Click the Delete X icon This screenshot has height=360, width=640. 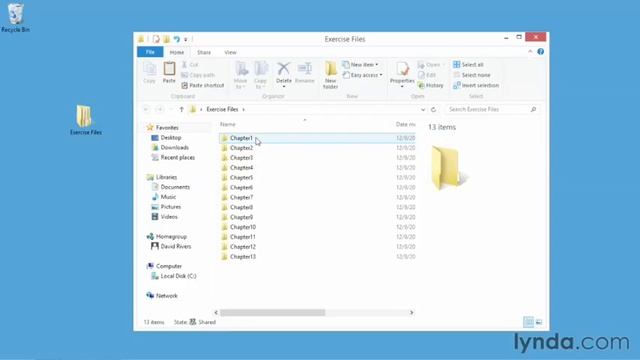pos(283,69)
